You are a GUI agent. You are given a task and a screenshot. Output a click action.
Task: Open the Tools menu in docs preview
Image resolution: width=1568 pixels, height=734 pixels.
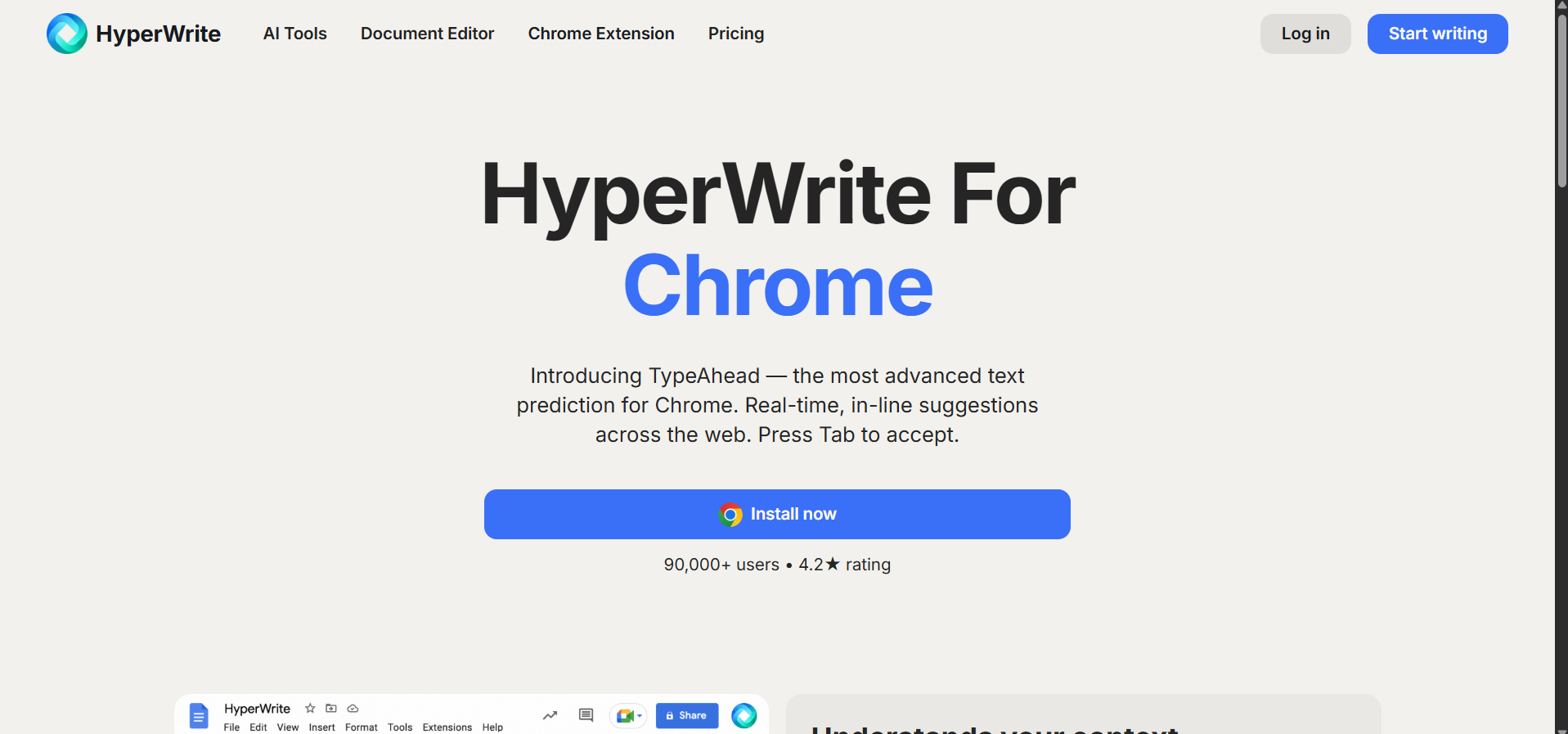pyautogui.click(x=400, y=727)
